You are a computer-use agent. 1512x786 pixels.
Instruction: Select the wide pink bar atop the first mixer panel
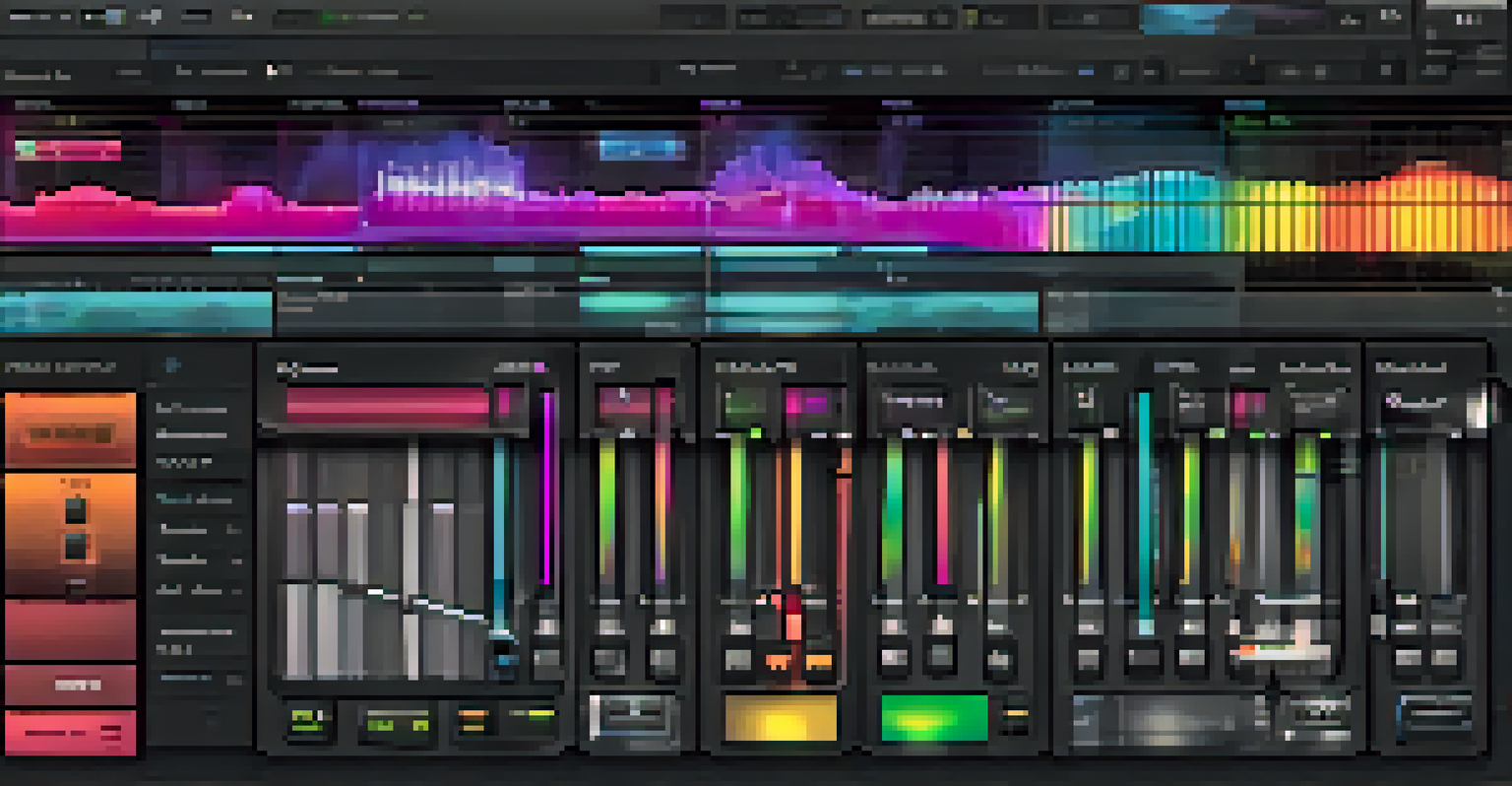tap(388, 406)
